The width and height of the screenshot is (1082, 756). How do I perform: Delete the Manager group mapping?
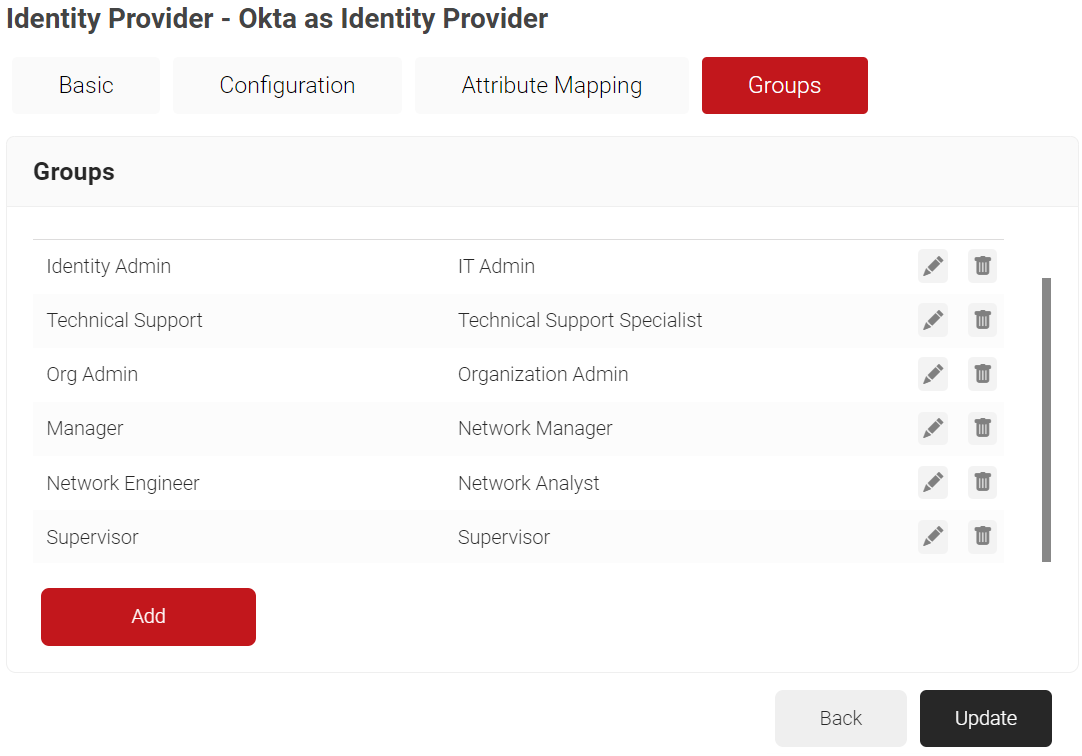click(982, 428)
